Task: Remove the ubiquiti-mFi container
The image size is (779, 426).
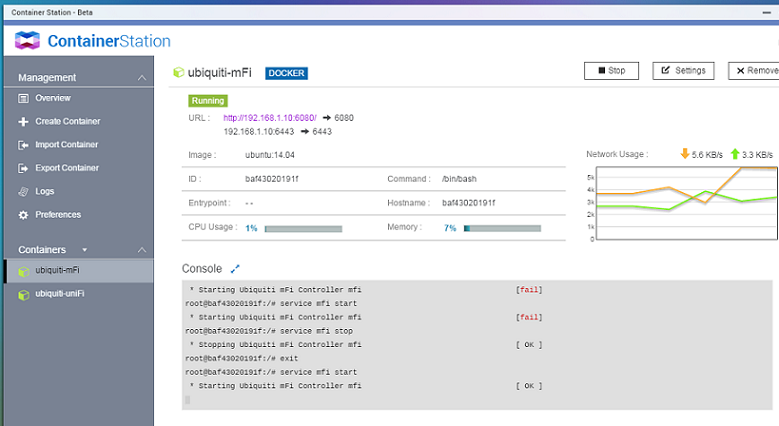Action: (x=753, y=71)
